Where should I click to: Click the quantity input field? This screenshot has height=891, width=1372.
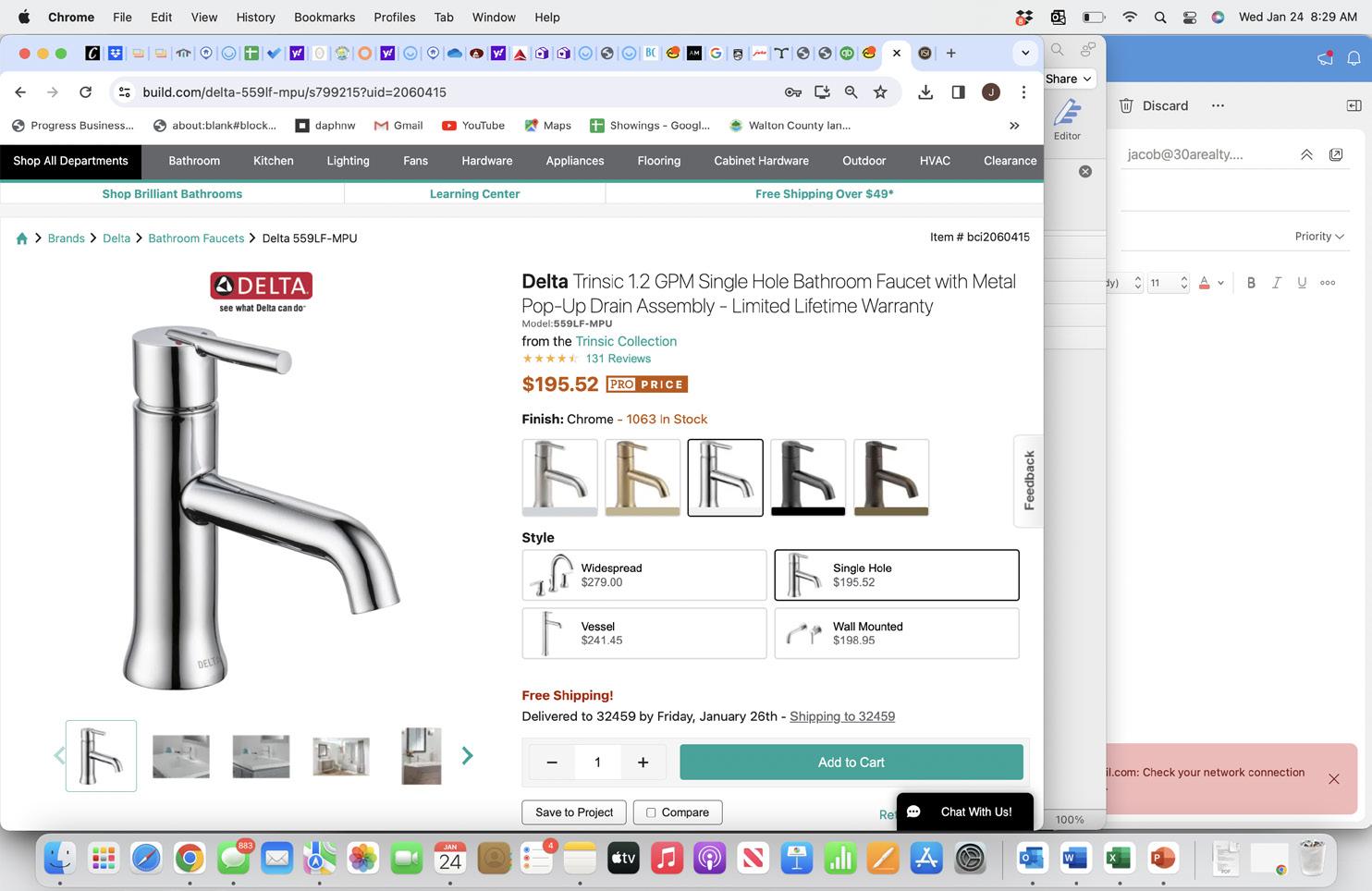click(597, 763)
